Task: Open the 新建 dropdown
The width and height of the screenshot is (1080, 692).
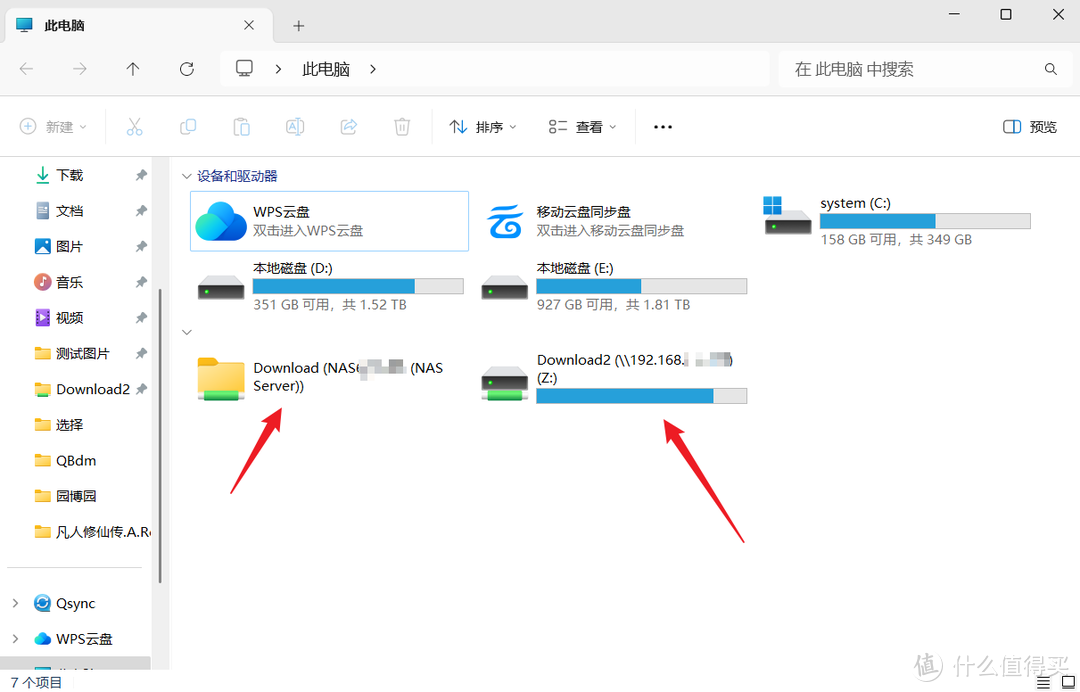Action: coord(54,127)
